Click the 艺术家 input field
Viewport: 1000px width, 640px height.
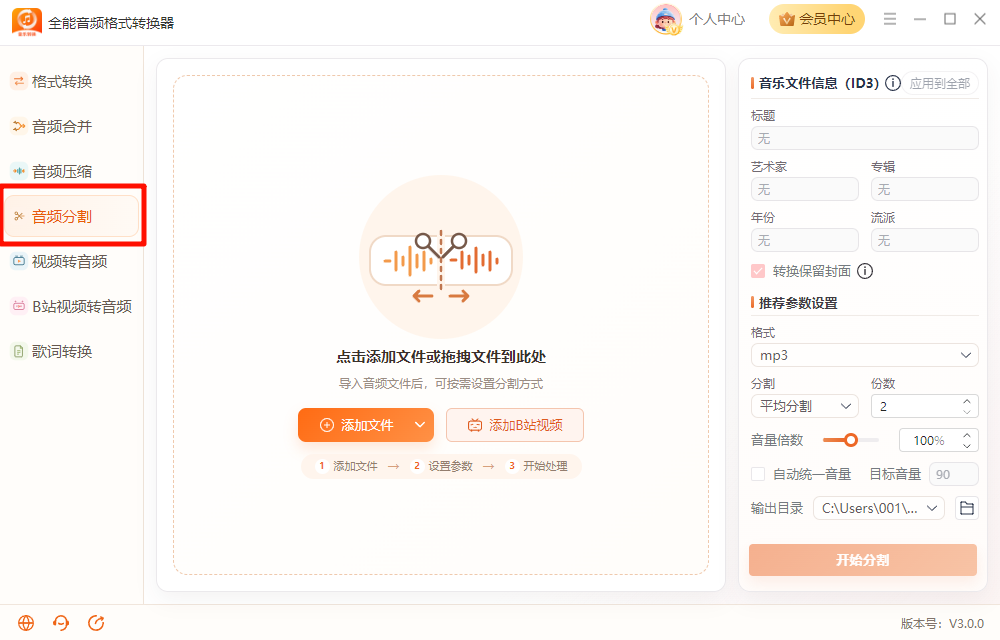805,189
